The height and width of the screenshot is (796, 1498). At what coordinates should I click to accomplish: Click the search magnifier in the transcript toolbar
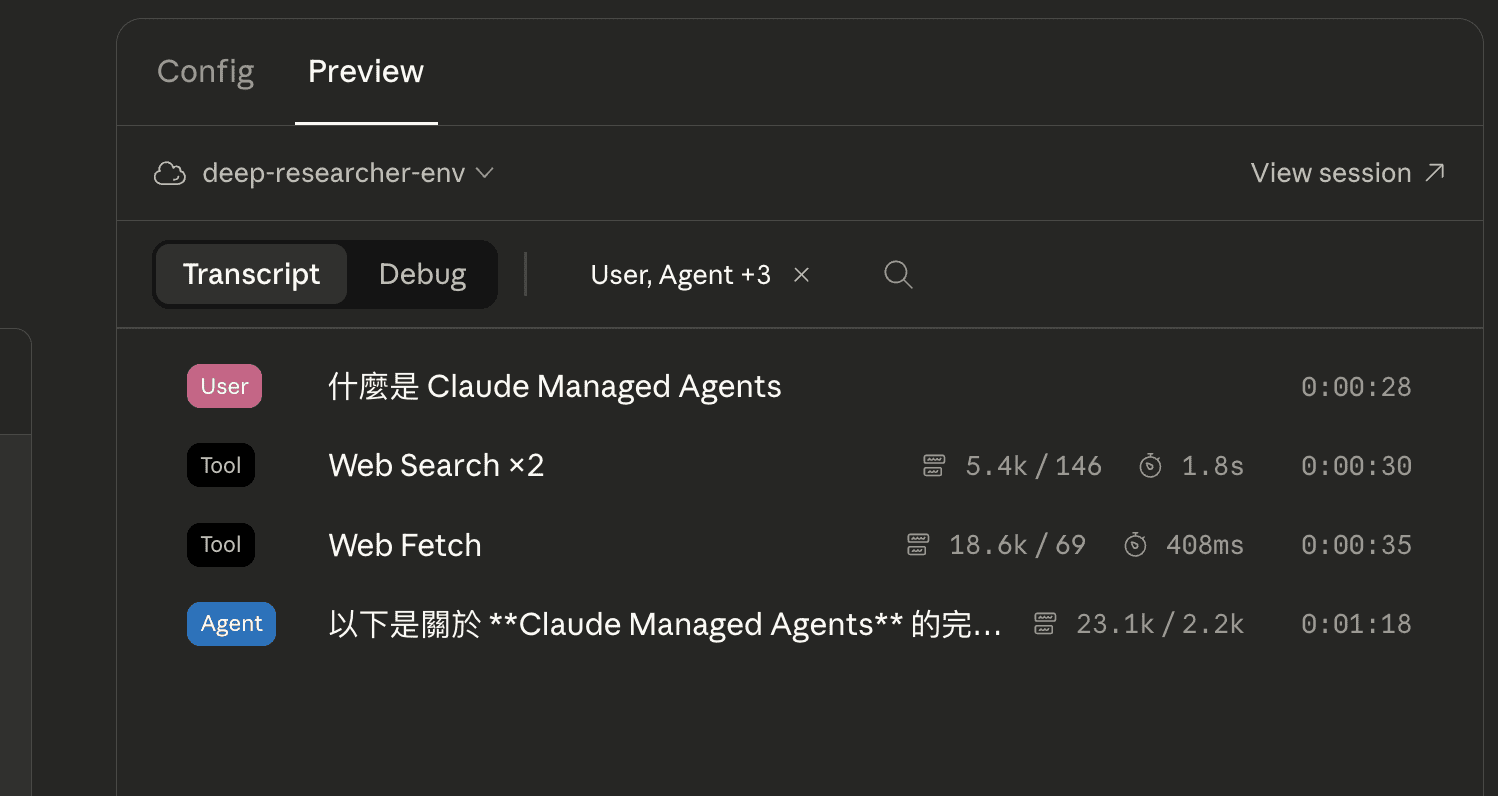[897, 274]
